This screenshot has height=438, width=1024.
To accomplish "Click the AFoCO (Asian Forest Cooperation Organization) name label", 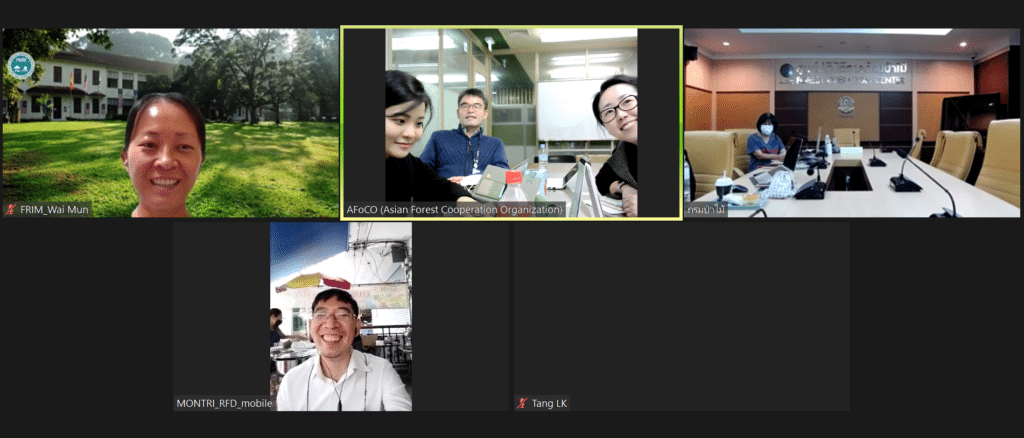I will (454, 210).
